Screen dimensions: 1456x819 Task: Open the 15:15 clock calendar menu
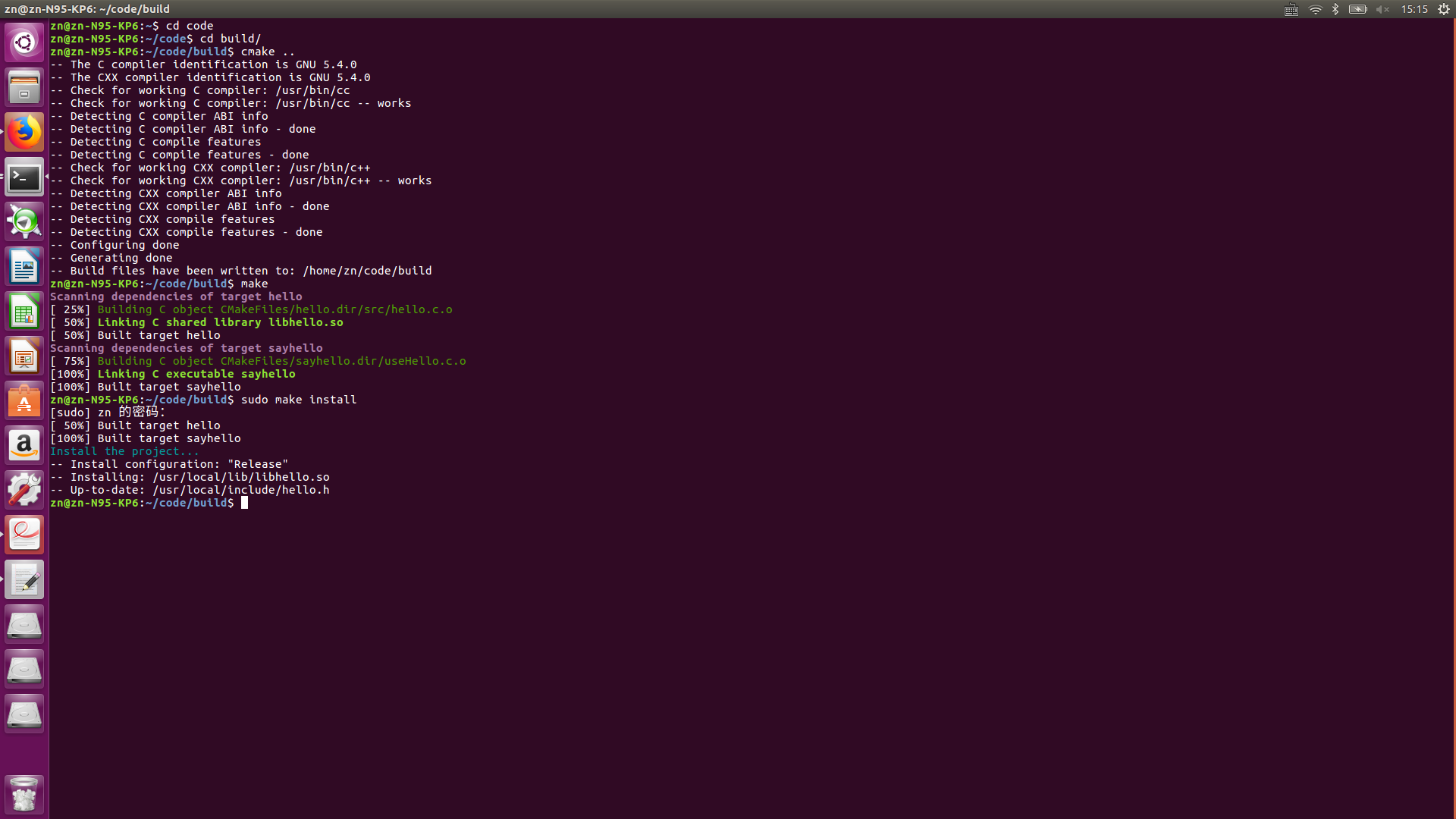pos(1414,9)
